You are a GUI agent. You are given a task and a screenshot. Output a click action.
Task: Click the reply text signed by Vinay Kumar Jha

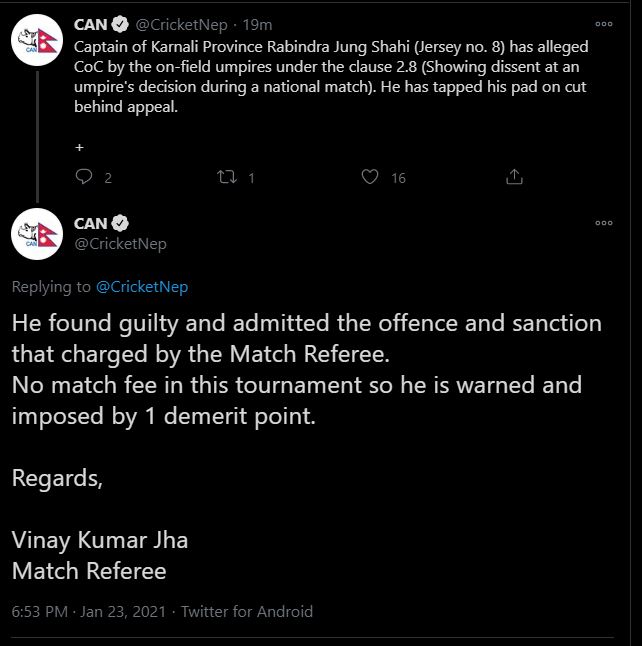click(300, 370)
